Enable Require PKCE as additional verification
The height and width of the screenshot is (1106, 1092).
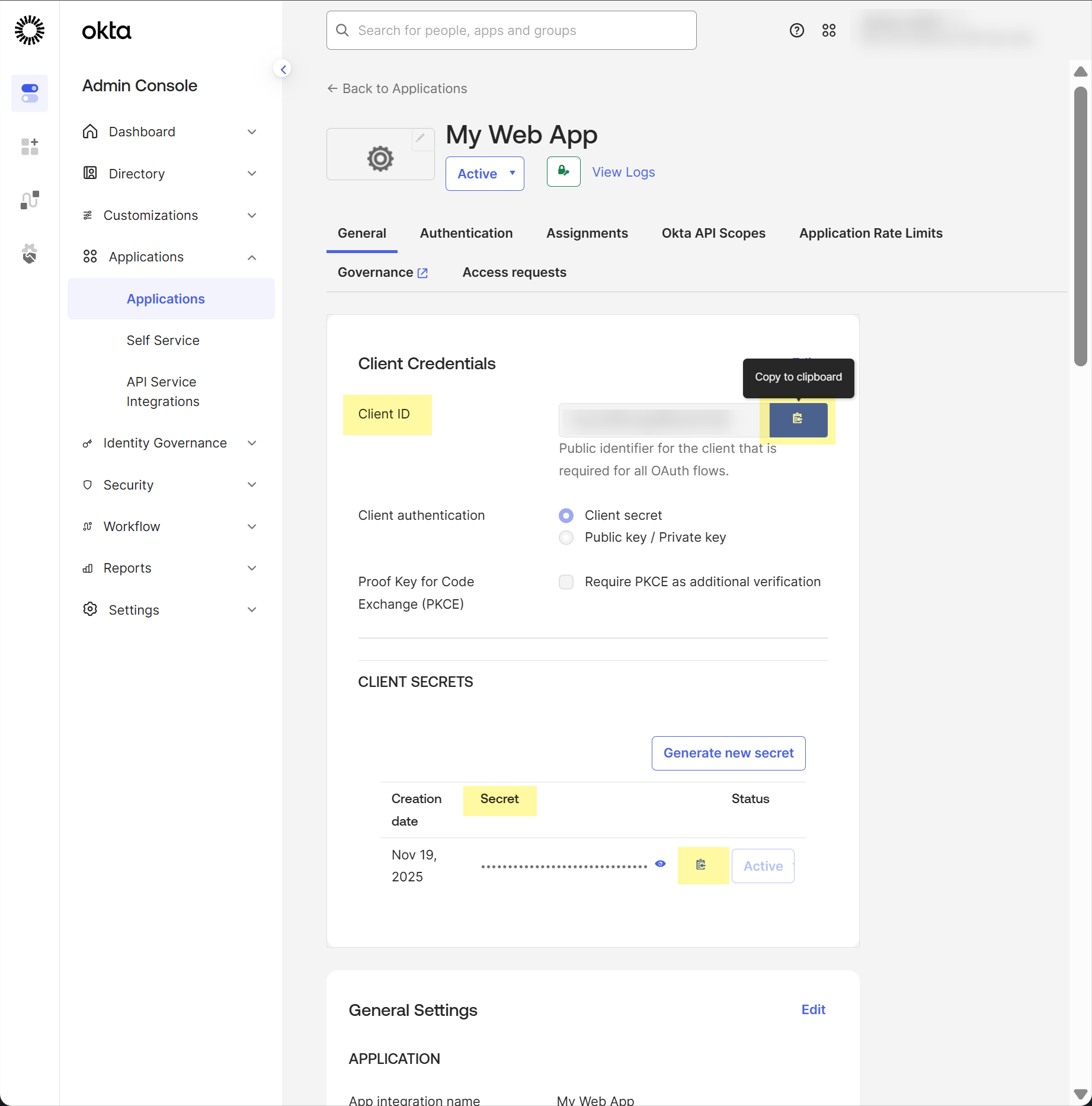[x=566, y=582]
